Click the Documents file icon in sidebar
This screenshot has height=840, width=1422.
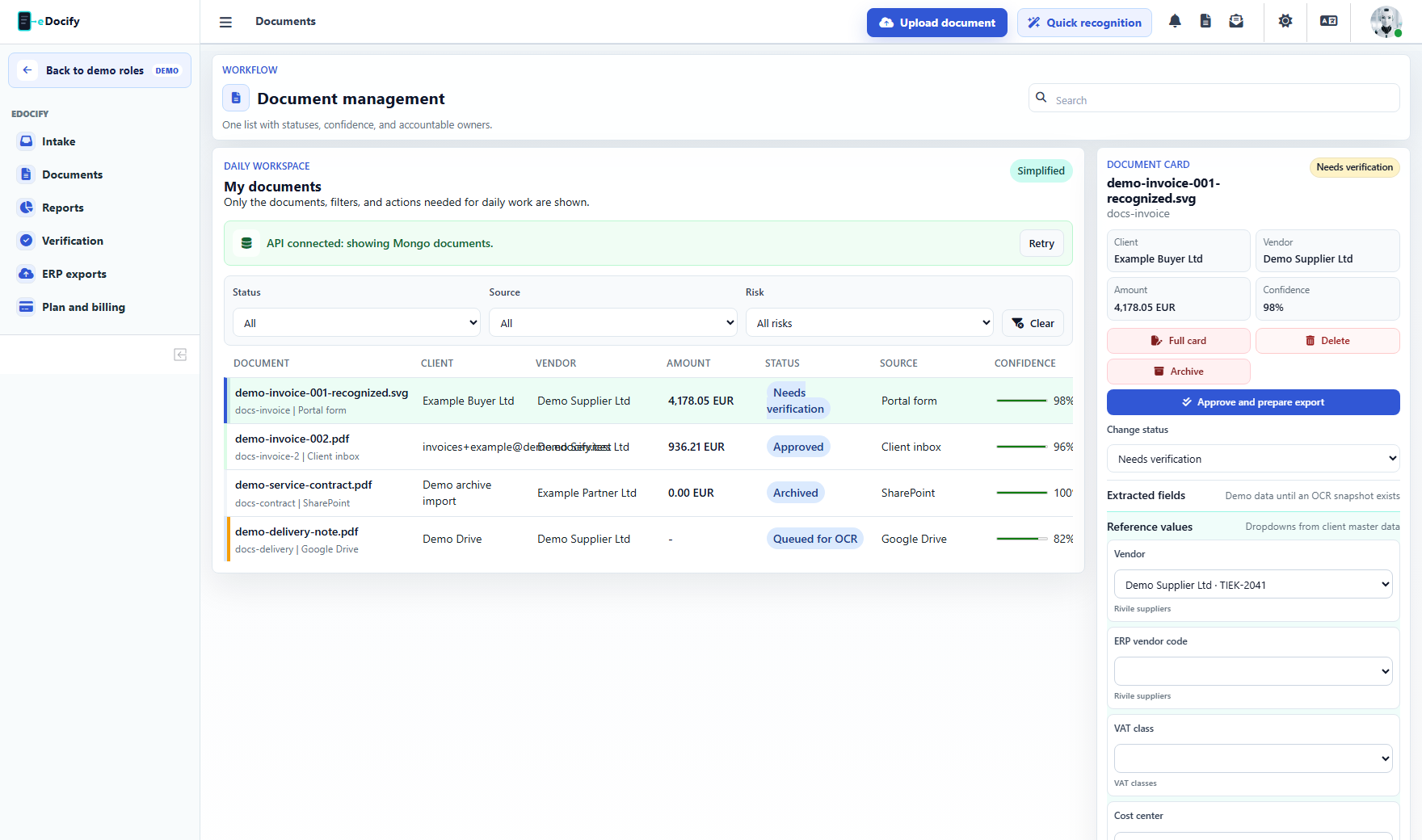(x=27, y=174)
